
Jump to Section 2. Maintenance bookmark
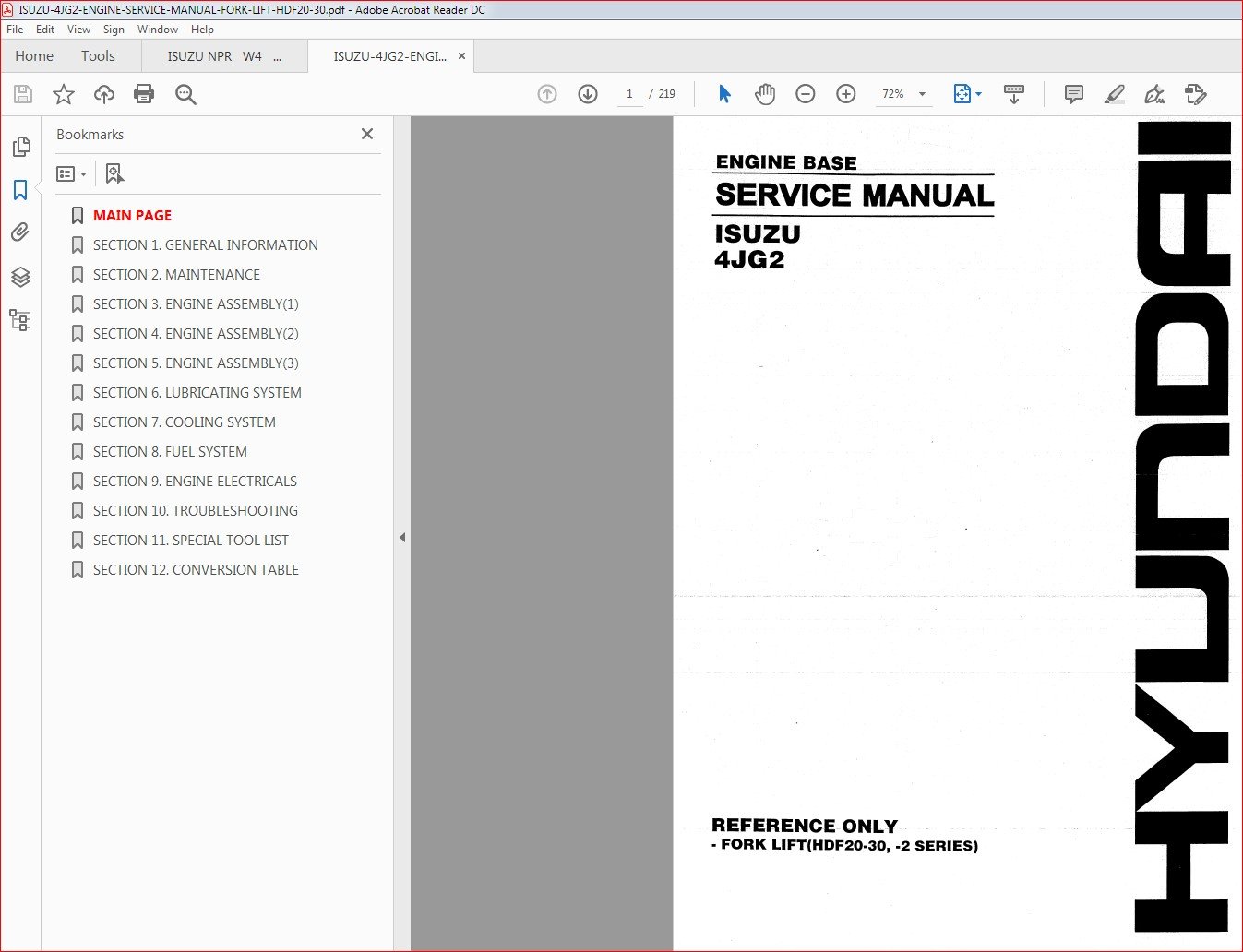click(176, 274)
